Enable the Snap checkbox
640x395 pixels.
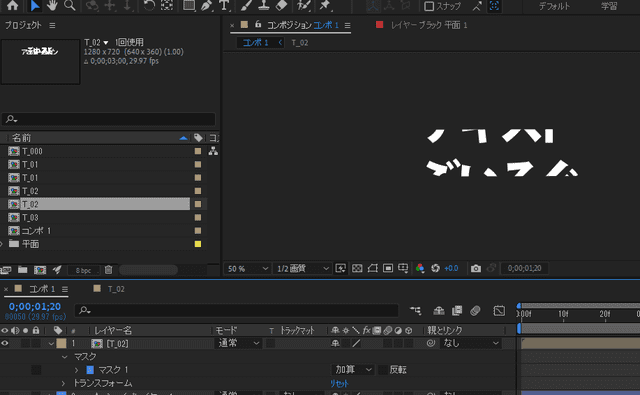[429, 6]
